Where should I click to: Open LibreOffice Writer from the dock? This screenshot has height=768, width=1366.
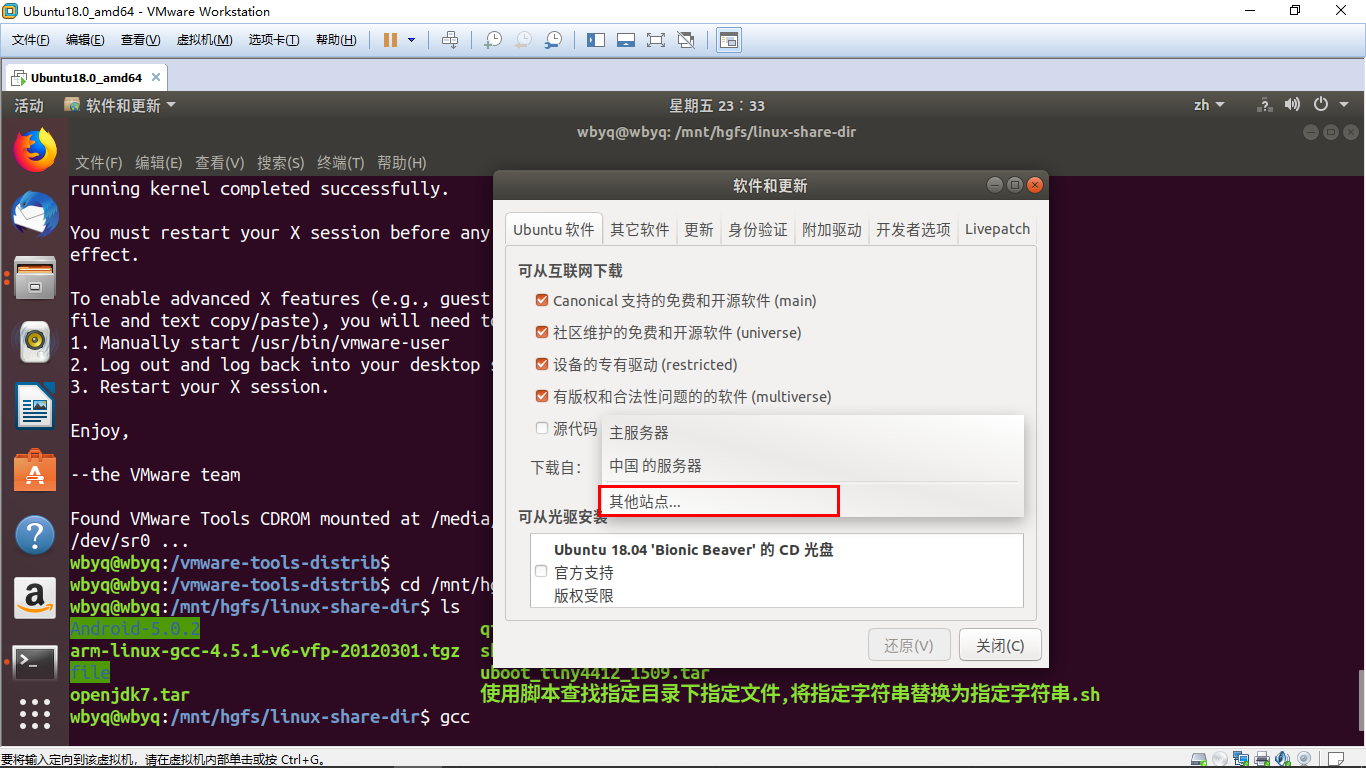tap(35, 406)
